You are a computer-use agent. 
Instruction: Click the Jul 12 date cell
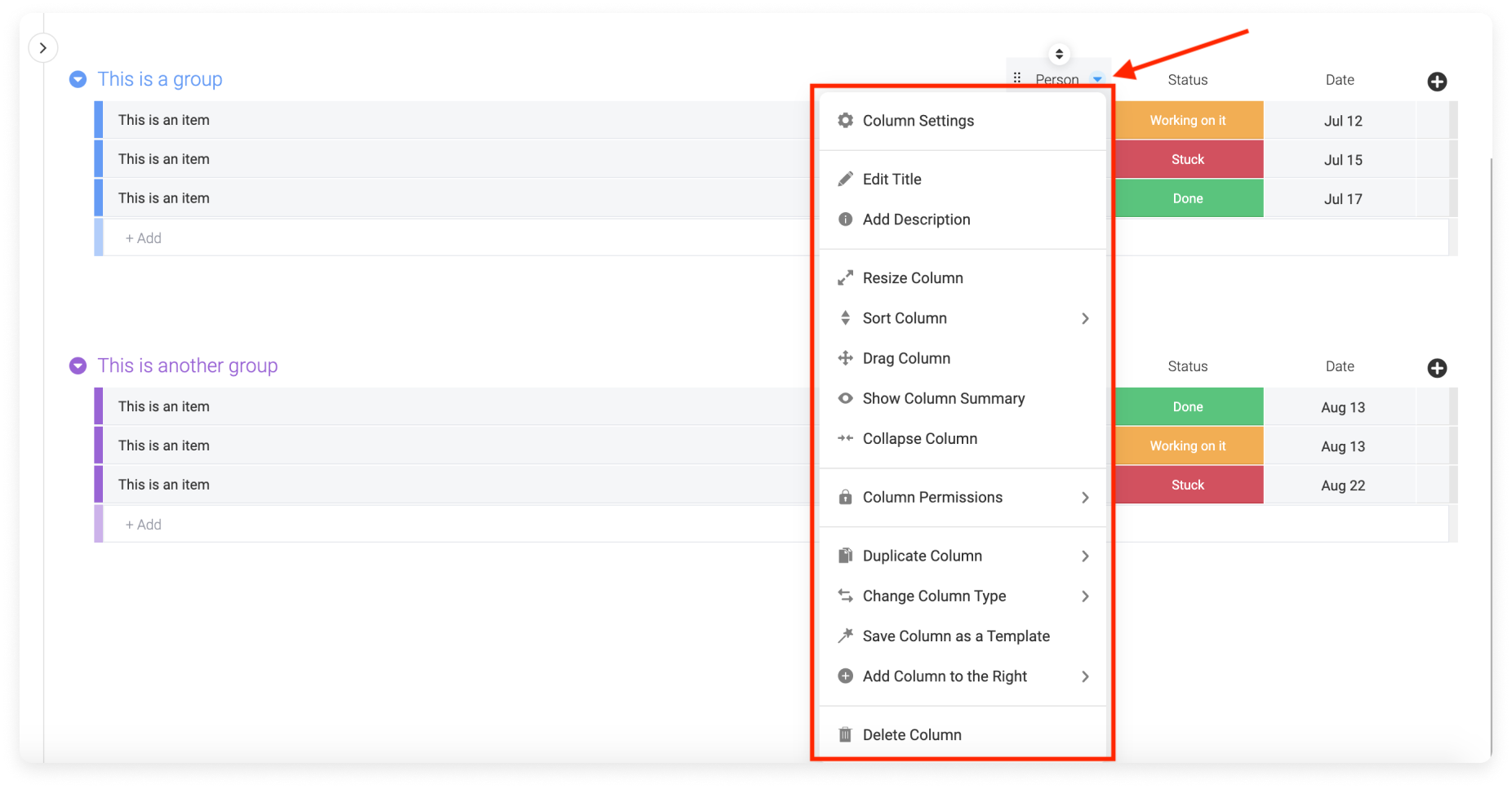1342,121
